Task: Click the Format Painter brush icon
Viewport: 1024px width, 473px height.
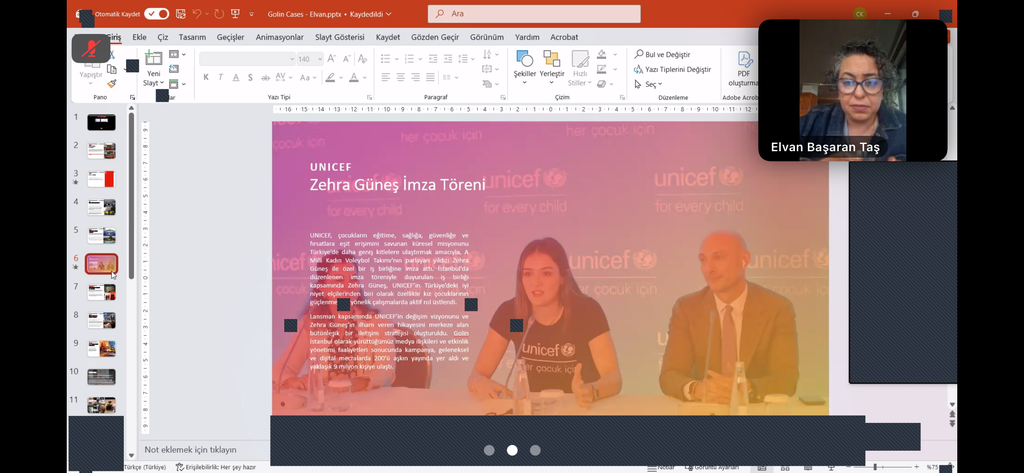Action: [112, 84]
